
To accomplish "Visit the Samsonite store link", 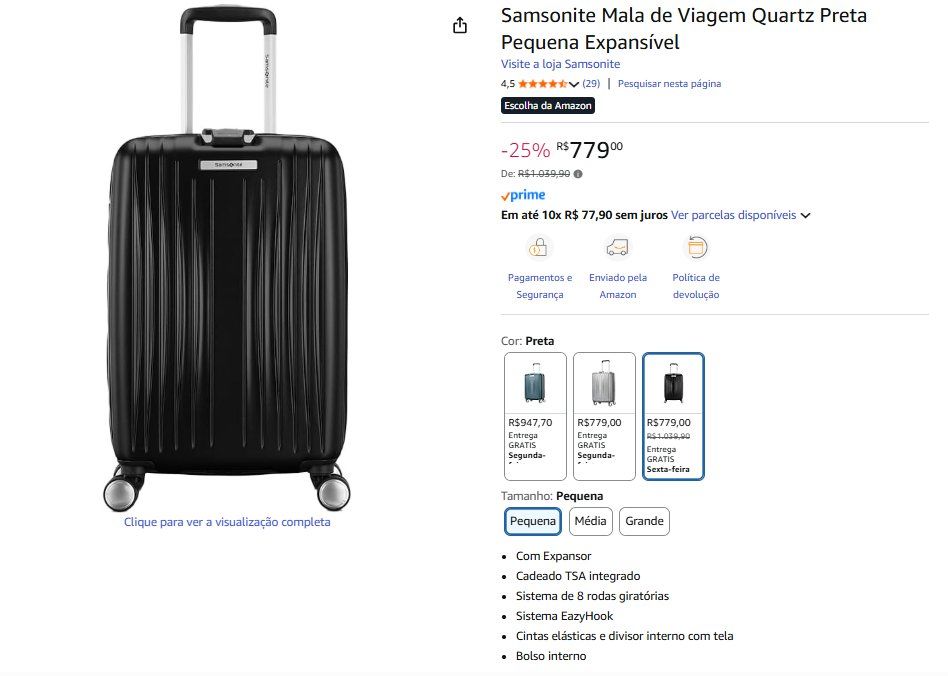I will (x=560, y=64).
